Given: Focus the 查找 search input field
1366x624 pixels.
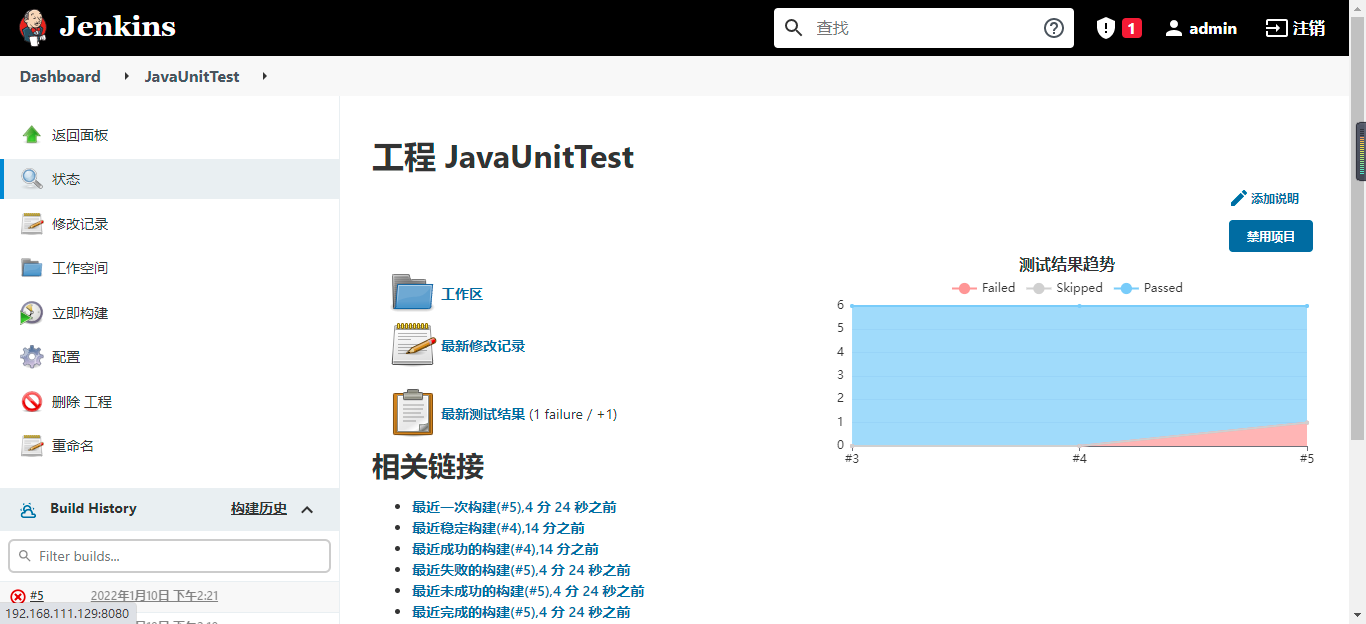Looking at the screenshot, I should coord(924,28).
